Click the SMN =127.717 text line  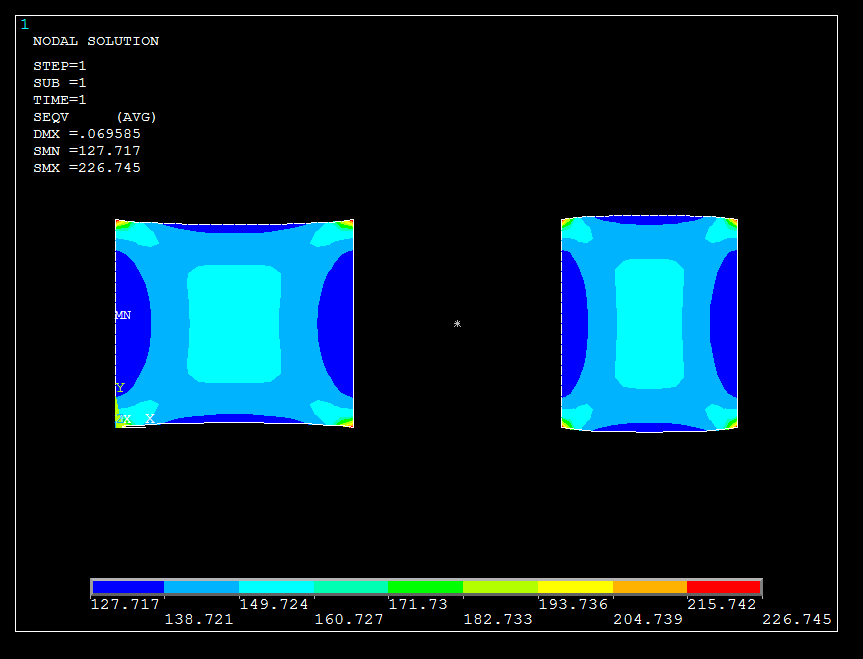click(86, 151)
